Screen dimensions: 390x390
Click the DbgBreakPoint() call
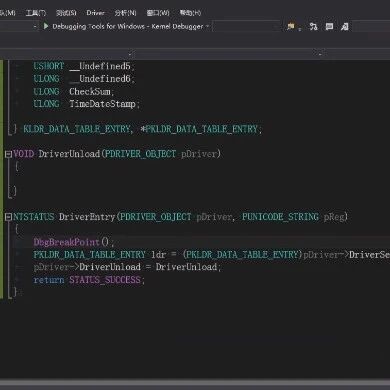tap(71, 242)
